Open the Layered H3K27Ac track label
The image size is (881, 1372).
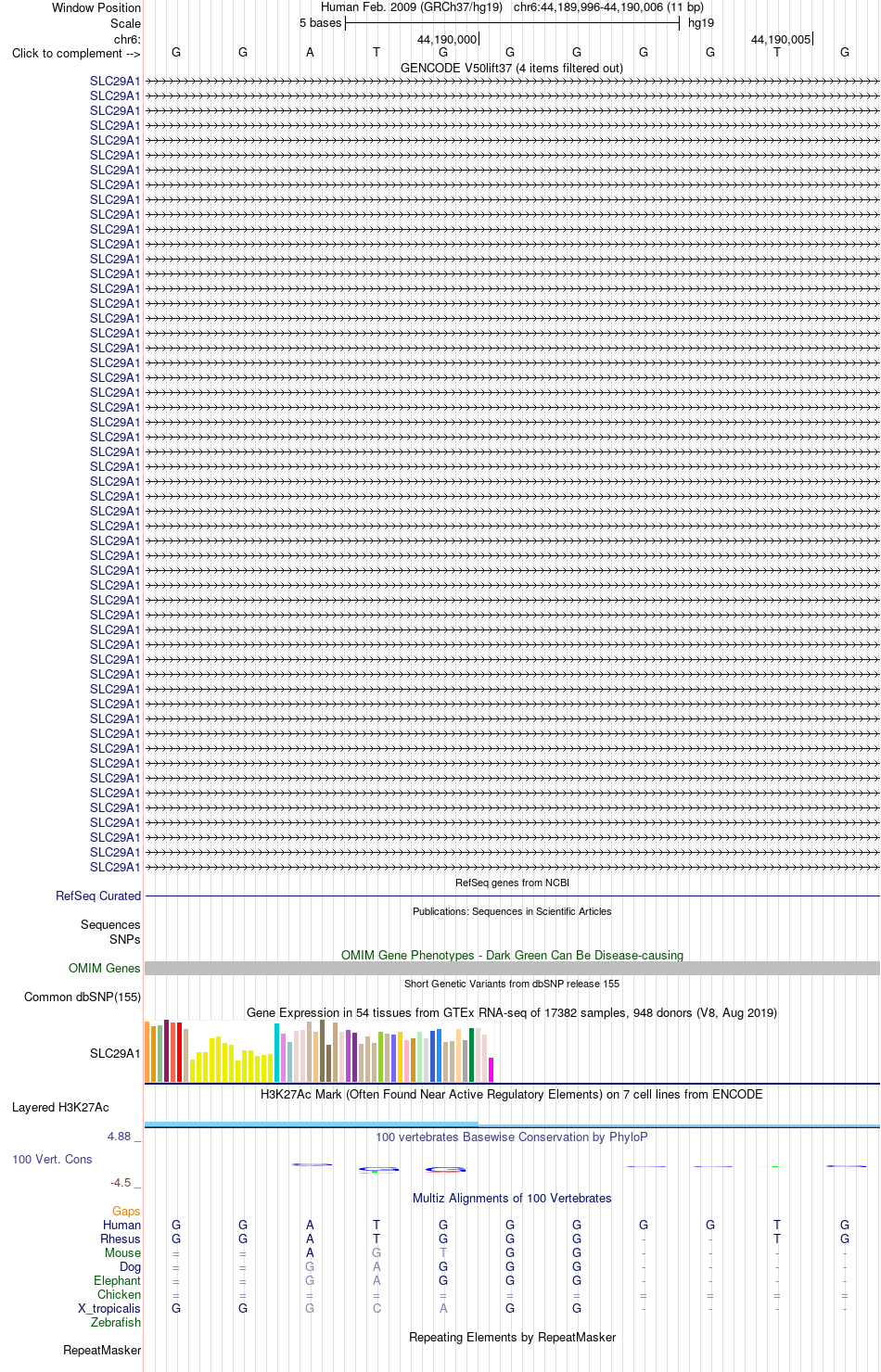(60, 1108)
